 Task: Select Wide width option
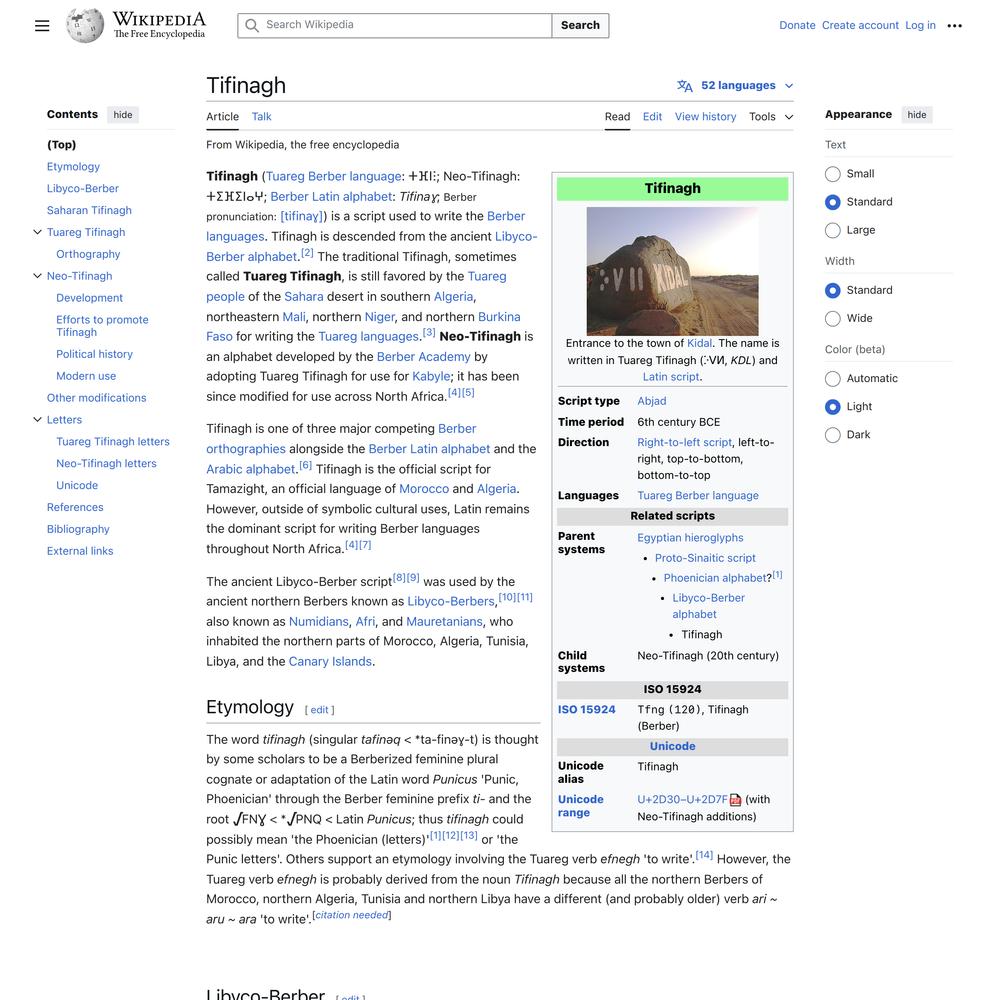832,318
